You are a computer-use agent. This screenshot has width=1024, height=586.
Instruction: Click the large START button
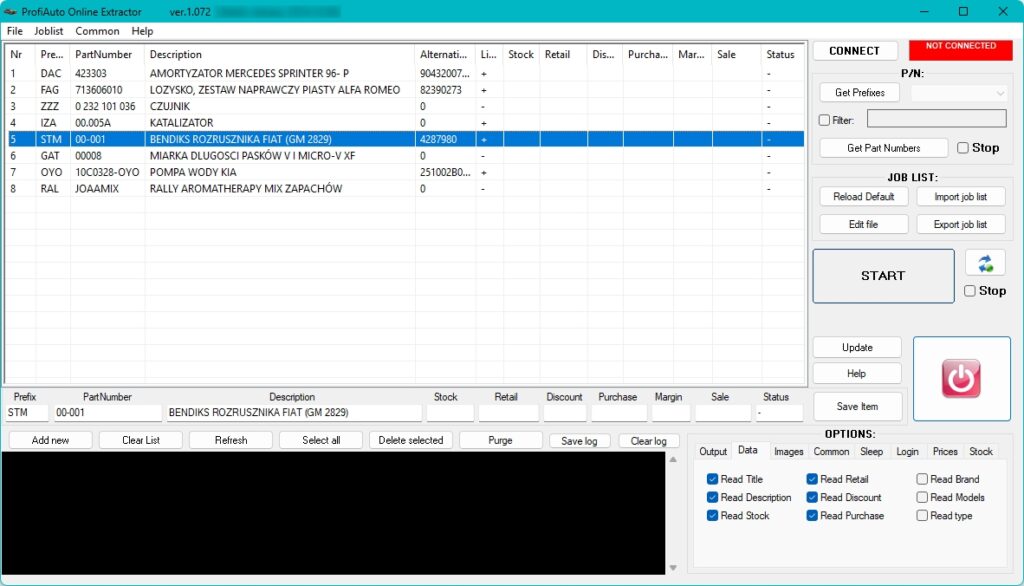pyautogui.click(x=883, y=276)
